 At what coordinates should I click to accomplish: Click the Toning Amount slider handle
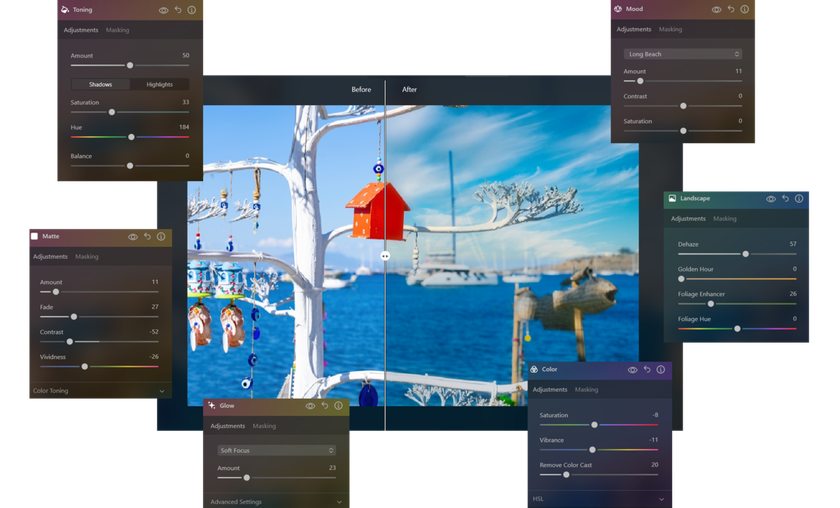[130, 65]
